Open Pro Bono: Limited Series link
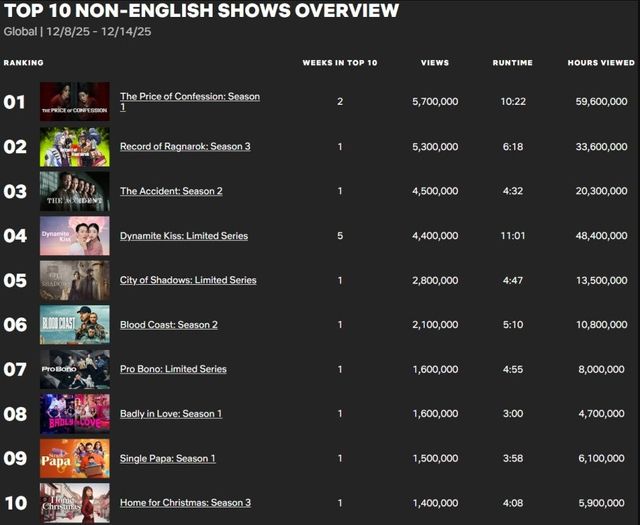The width and height of the screenshot is (640, 525). [x=173, y=369]
